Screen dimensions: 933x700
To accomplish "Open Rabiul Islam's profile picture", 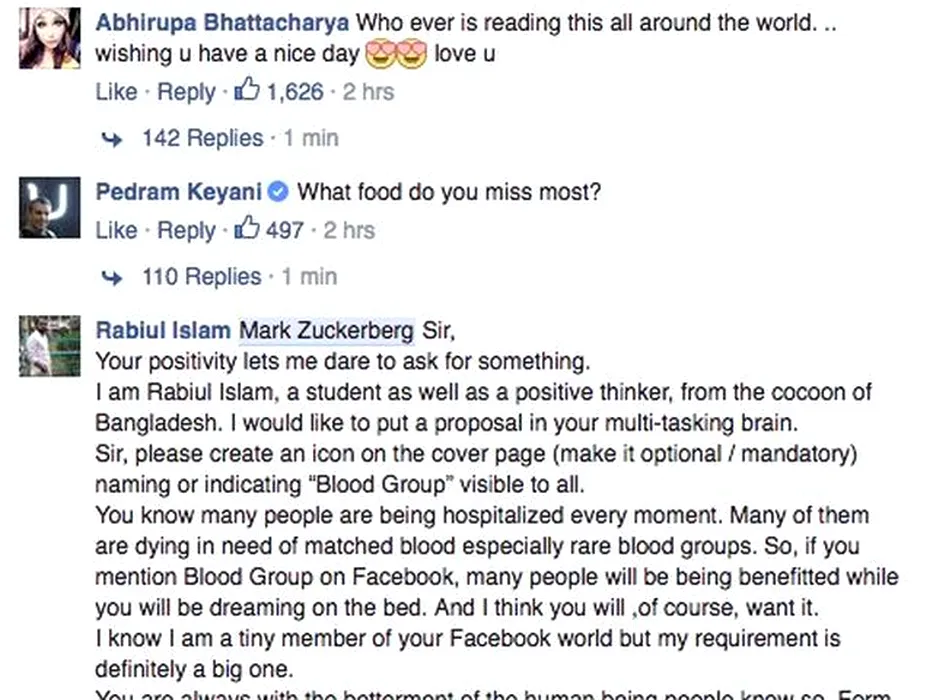I will 50,346.
